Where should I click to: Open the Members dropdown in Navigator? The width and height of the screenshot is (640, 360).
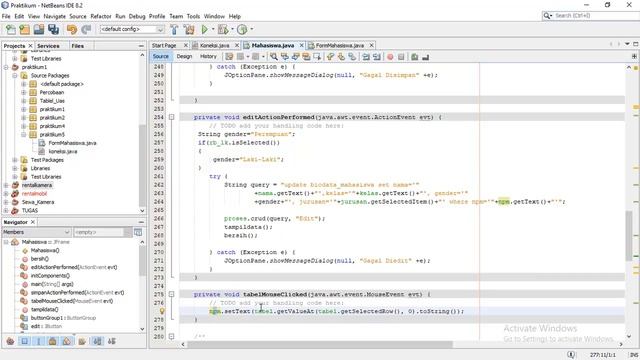[x=67, y=232]
